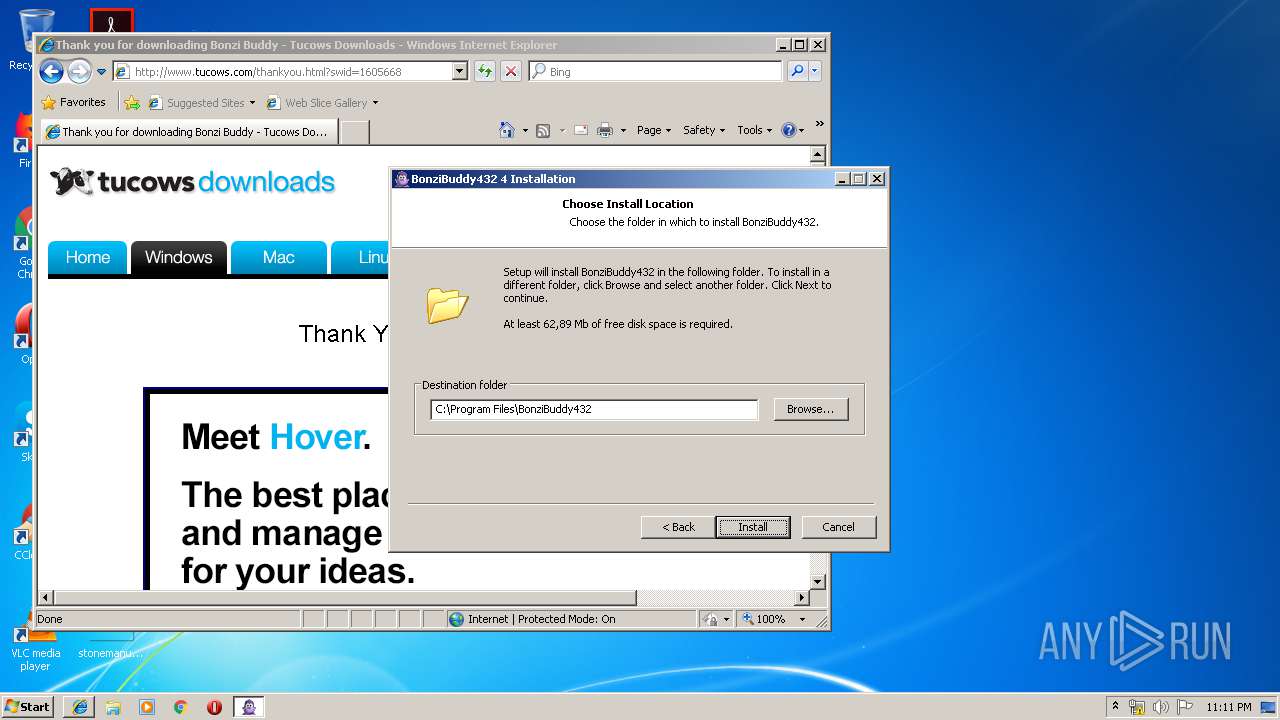Viewport: 1280px width, 720px height.
Task: Expand the Web Slice Gallery dropdown
Action: tap(375, 103)
